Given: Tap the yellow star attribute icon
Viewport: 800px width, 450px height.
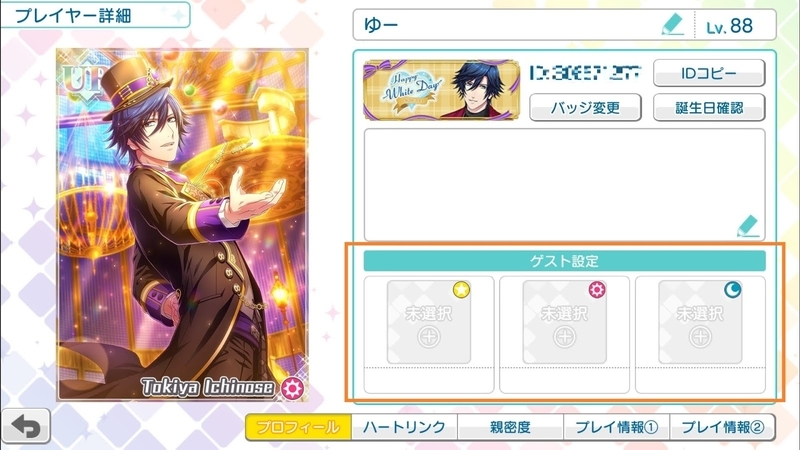Looking at the screenshot, I should coord(461,290).
